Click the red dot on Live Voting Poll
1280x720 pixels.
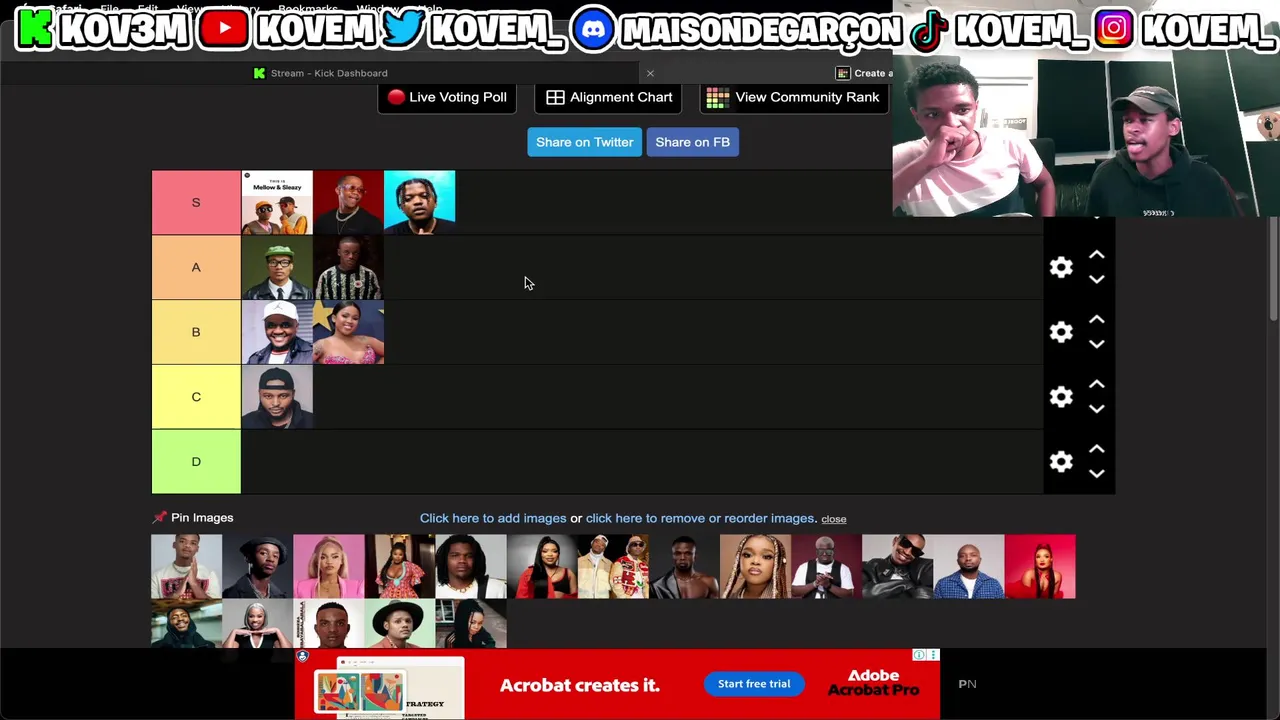396,97
